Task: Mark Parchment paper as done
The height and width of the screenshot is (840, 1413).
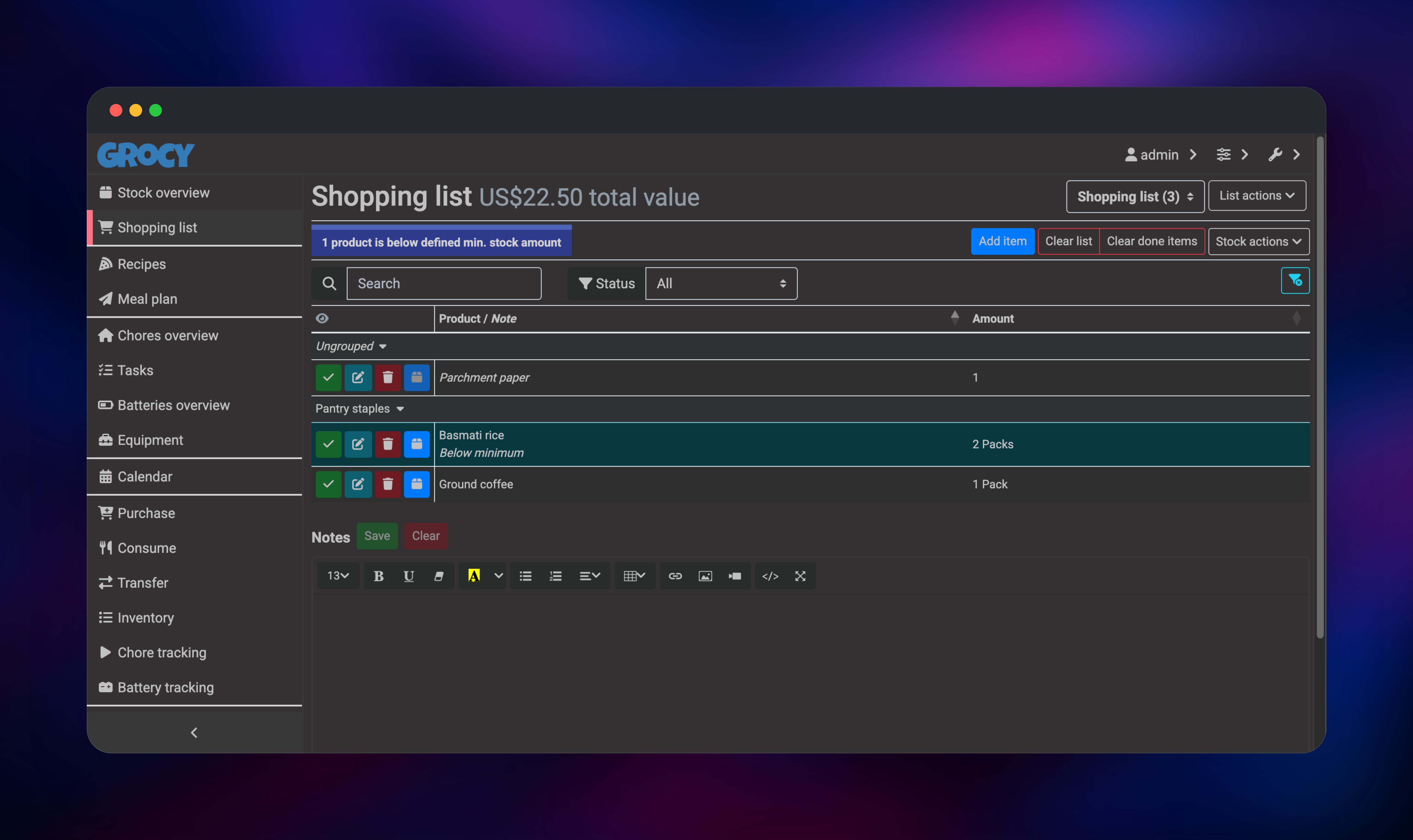Action: pyautogui.click(x=328, y=378)
